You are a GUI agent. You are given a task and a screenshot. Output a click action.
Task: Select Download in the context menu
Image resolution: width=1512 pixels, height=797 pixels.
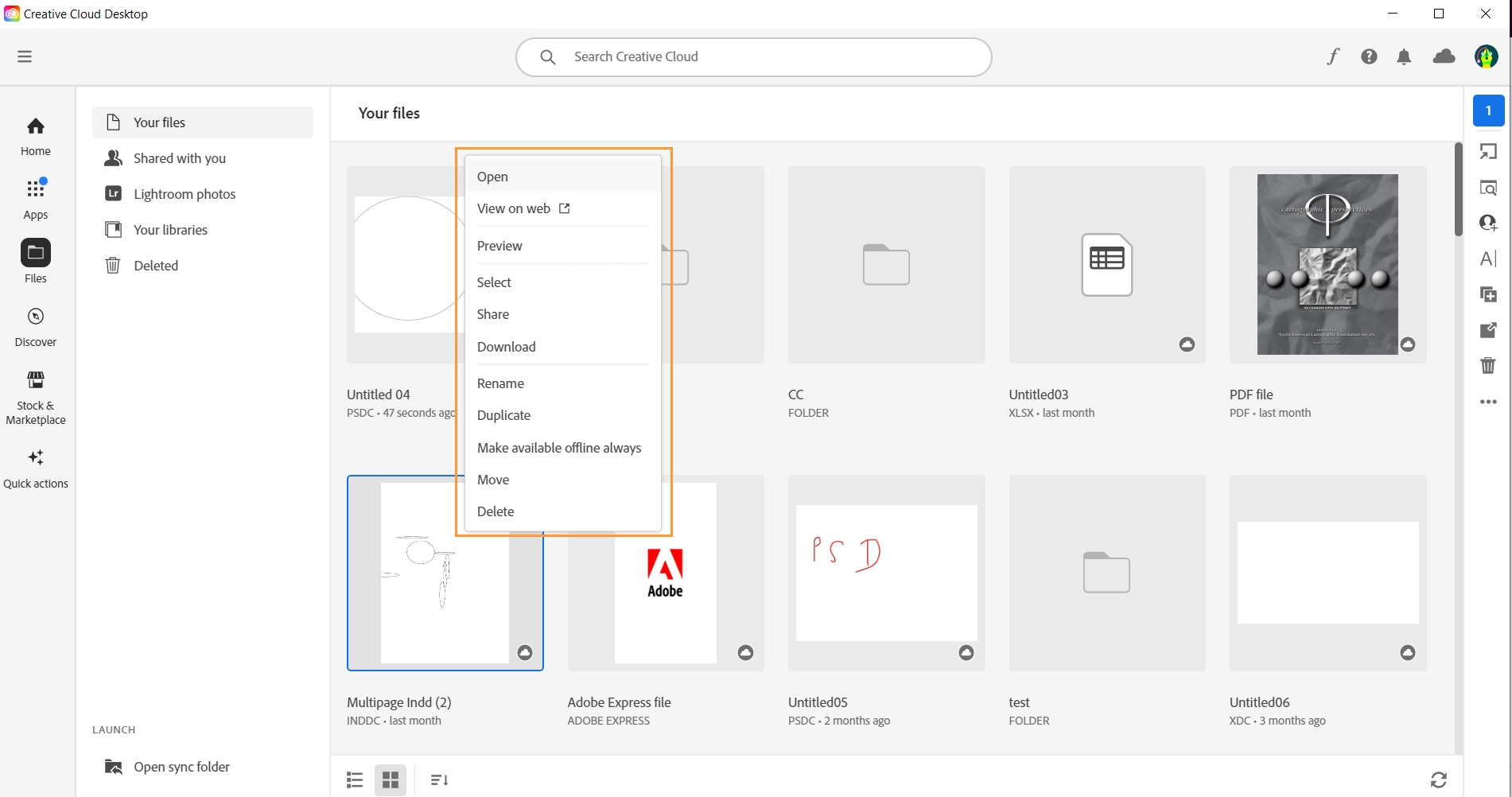506,347
